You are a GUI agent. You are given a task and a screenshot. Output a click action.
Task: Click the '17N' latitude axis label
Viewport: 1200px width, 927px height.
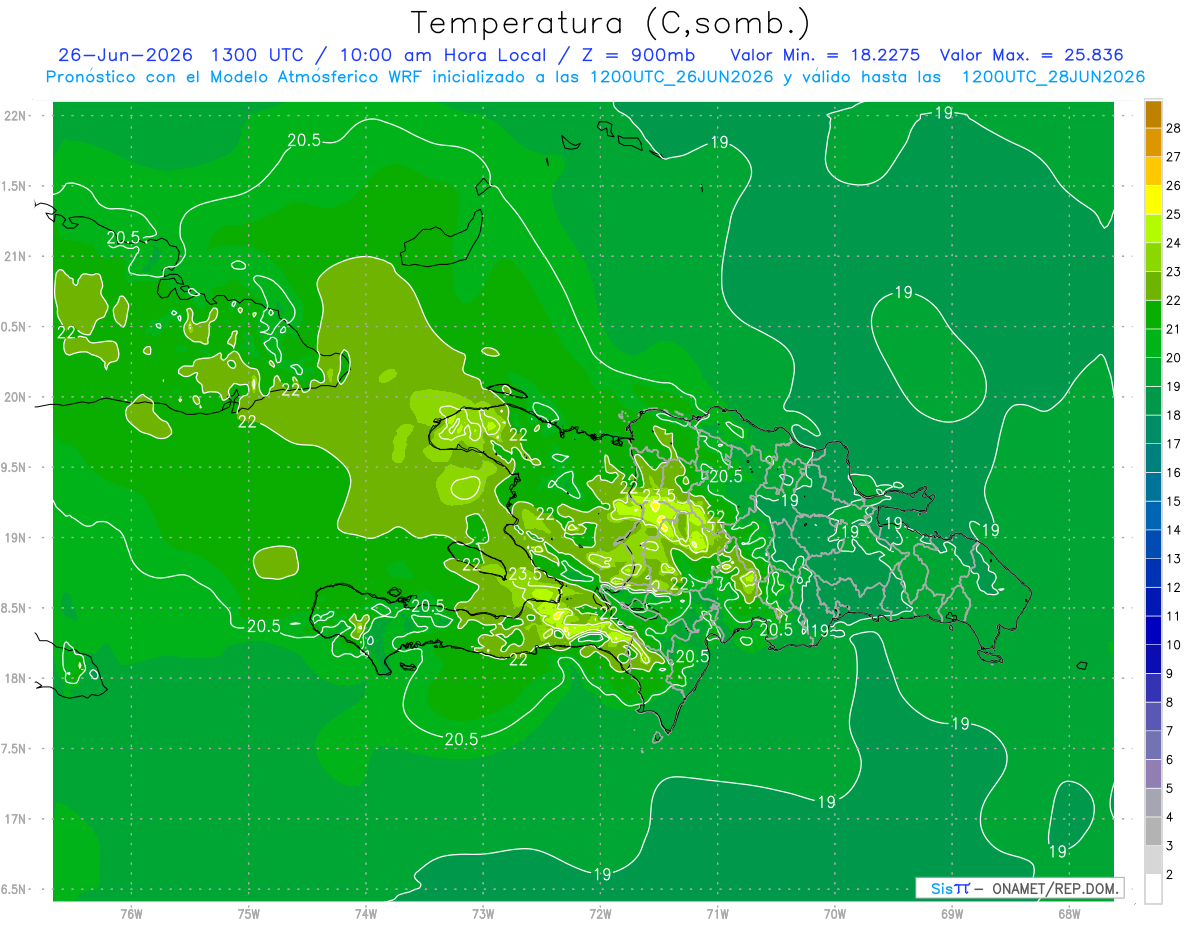[17, 819]
